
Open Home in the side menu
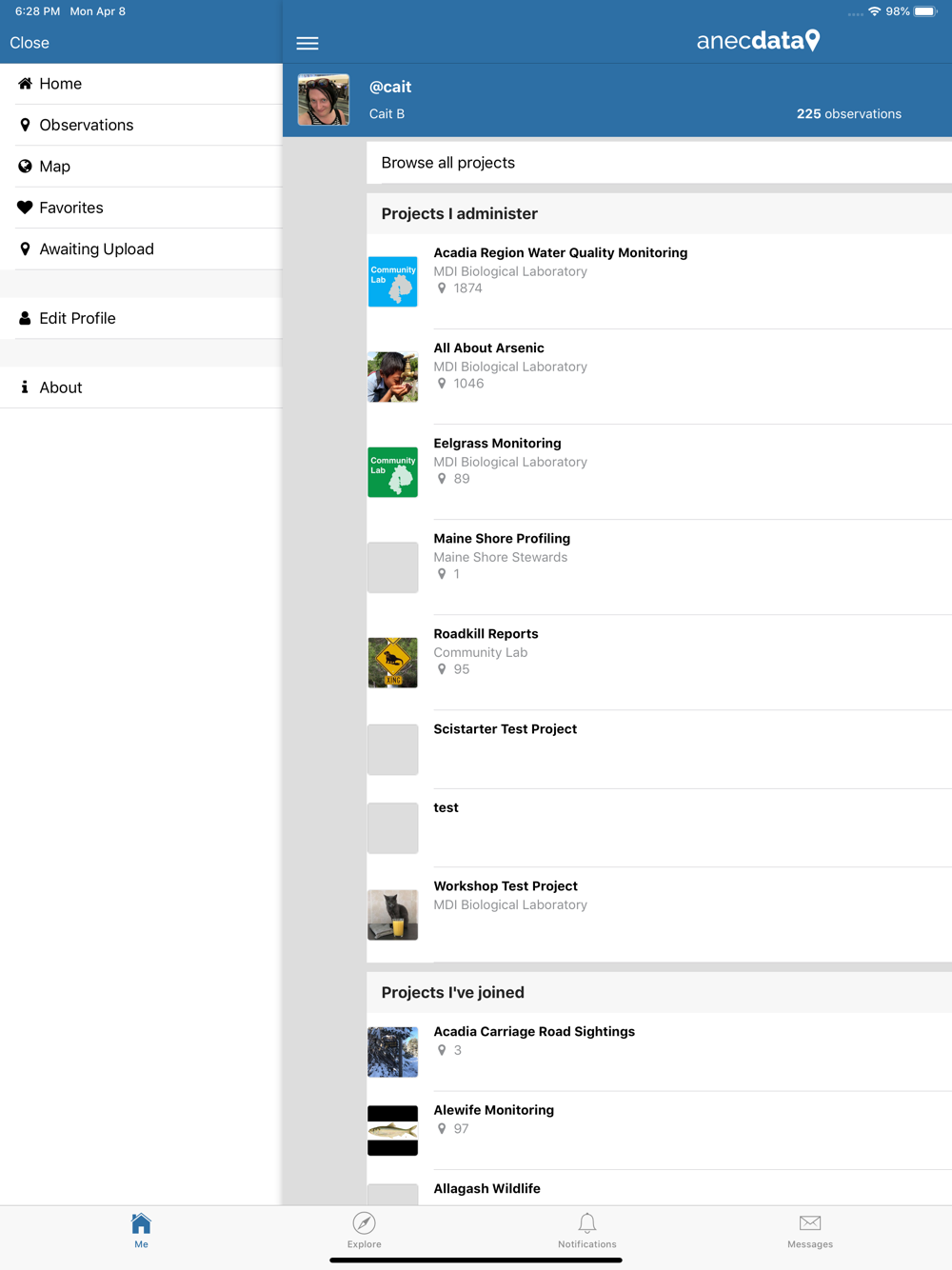tap(141, 84)
